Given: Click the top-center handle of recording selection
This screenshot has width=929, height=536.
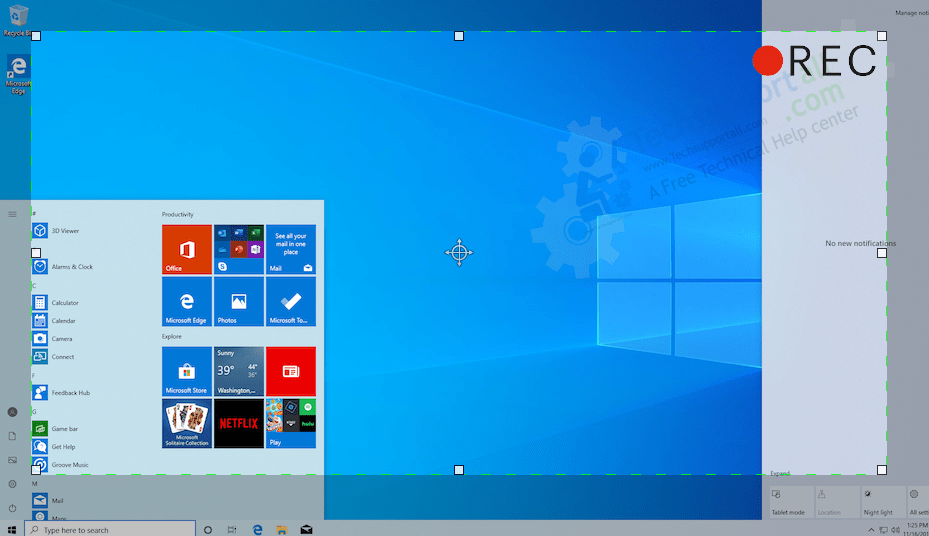Looking at the screenshot, I should [x=459, y=36].
